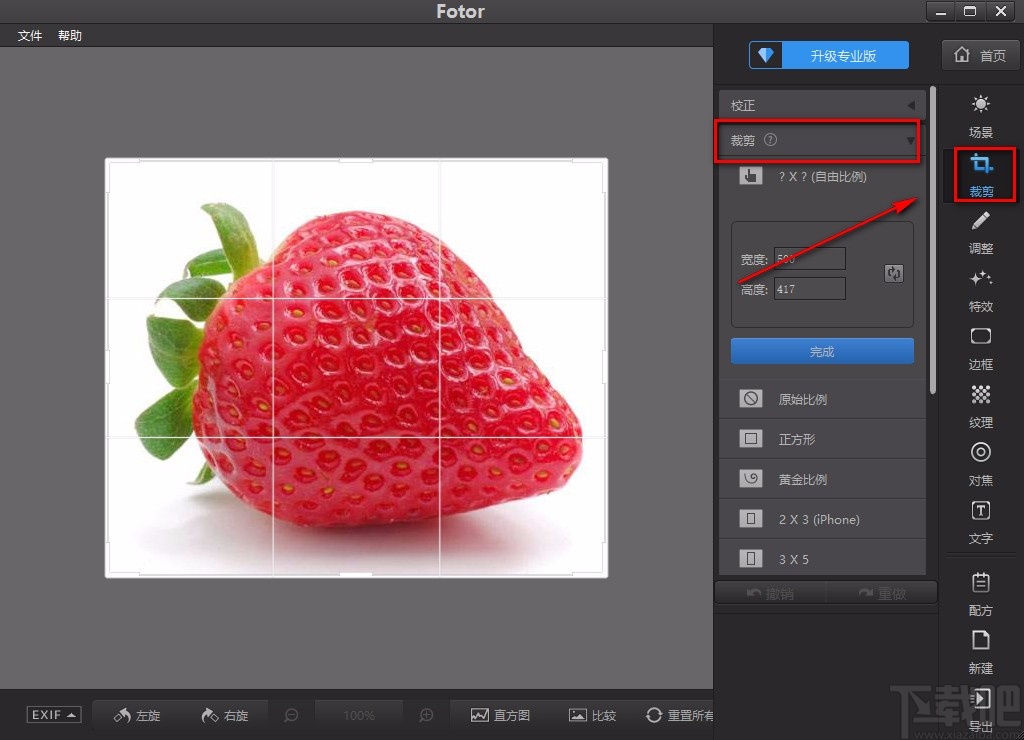
Task: Open the 文字 (Text) tool
Action: [981, 521]
